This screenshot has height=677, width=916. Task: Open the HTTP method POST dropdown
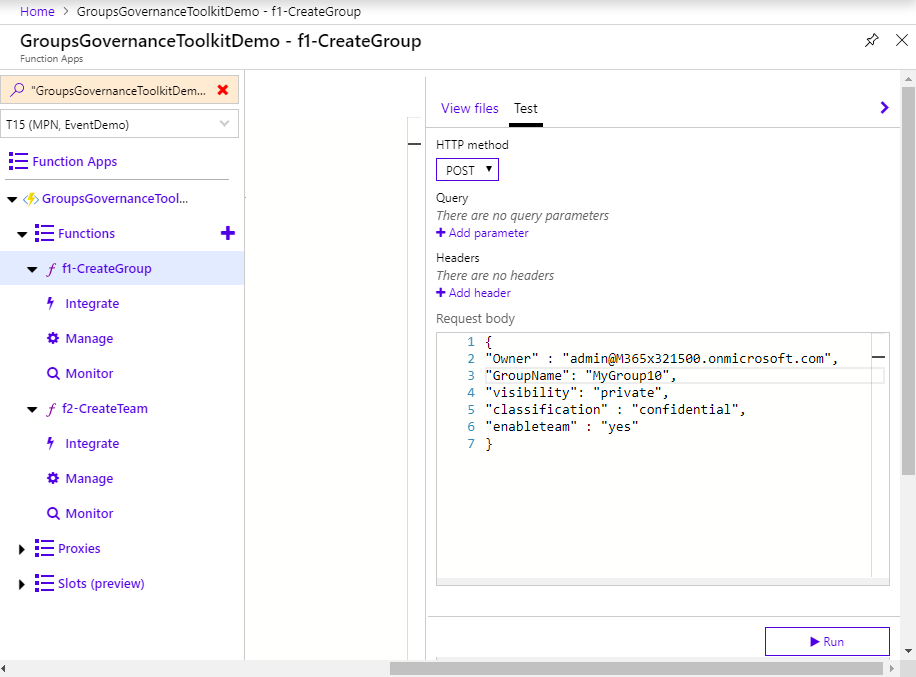click(x=467, y=170)
